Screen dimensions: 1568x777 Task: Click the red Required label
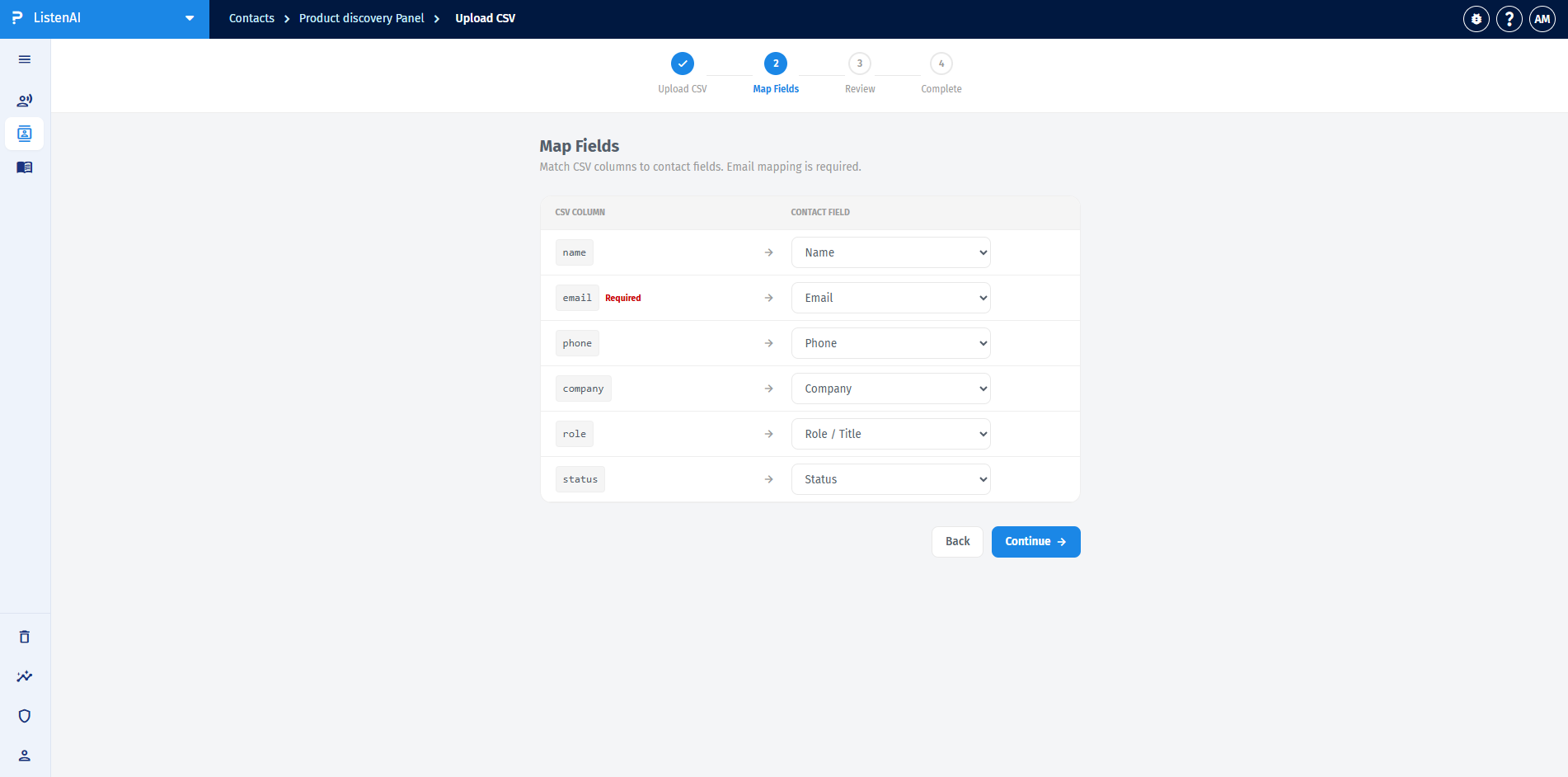(623, 298)
